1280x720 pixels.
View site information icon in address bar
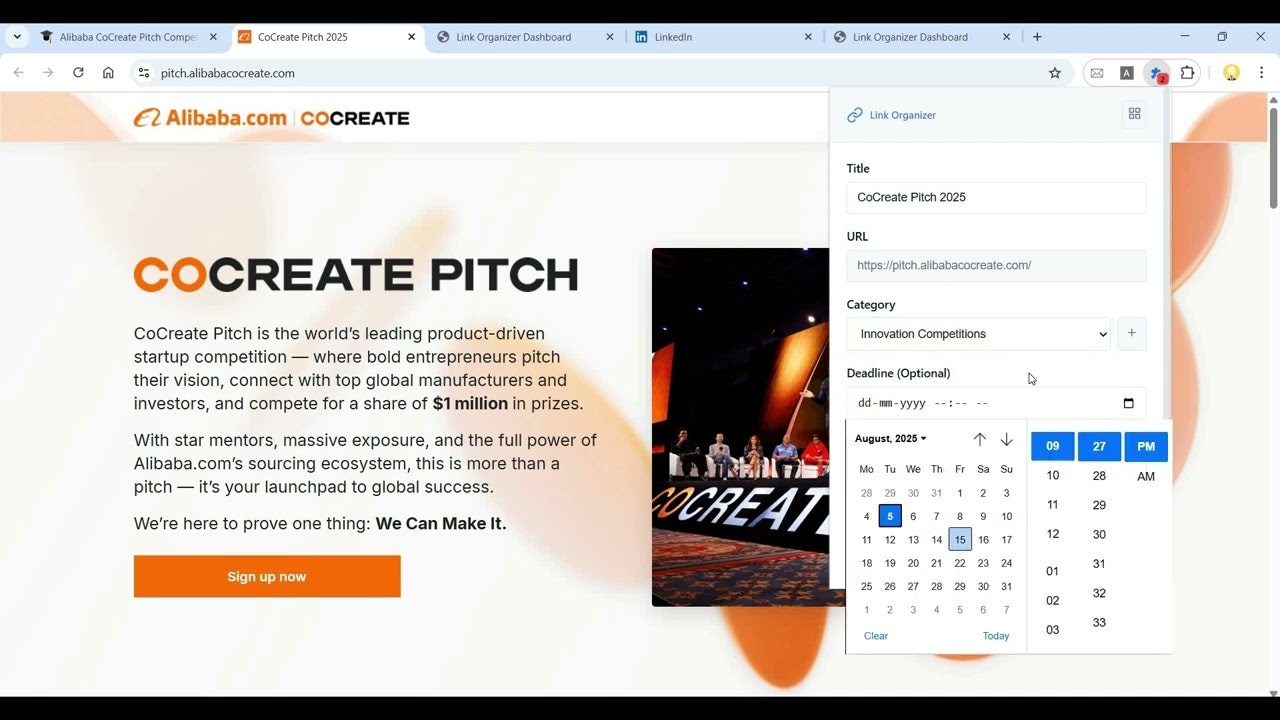[x=143, y=73]
